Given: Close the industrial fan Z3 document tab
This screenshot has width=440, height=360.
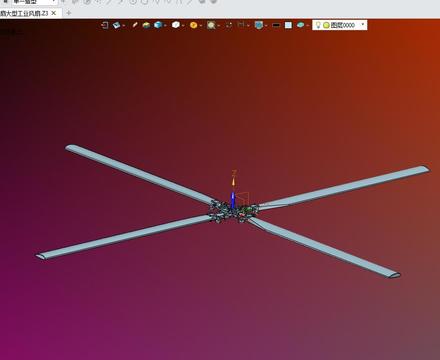Looking at the screenshot, I should [x=53, y=13].
